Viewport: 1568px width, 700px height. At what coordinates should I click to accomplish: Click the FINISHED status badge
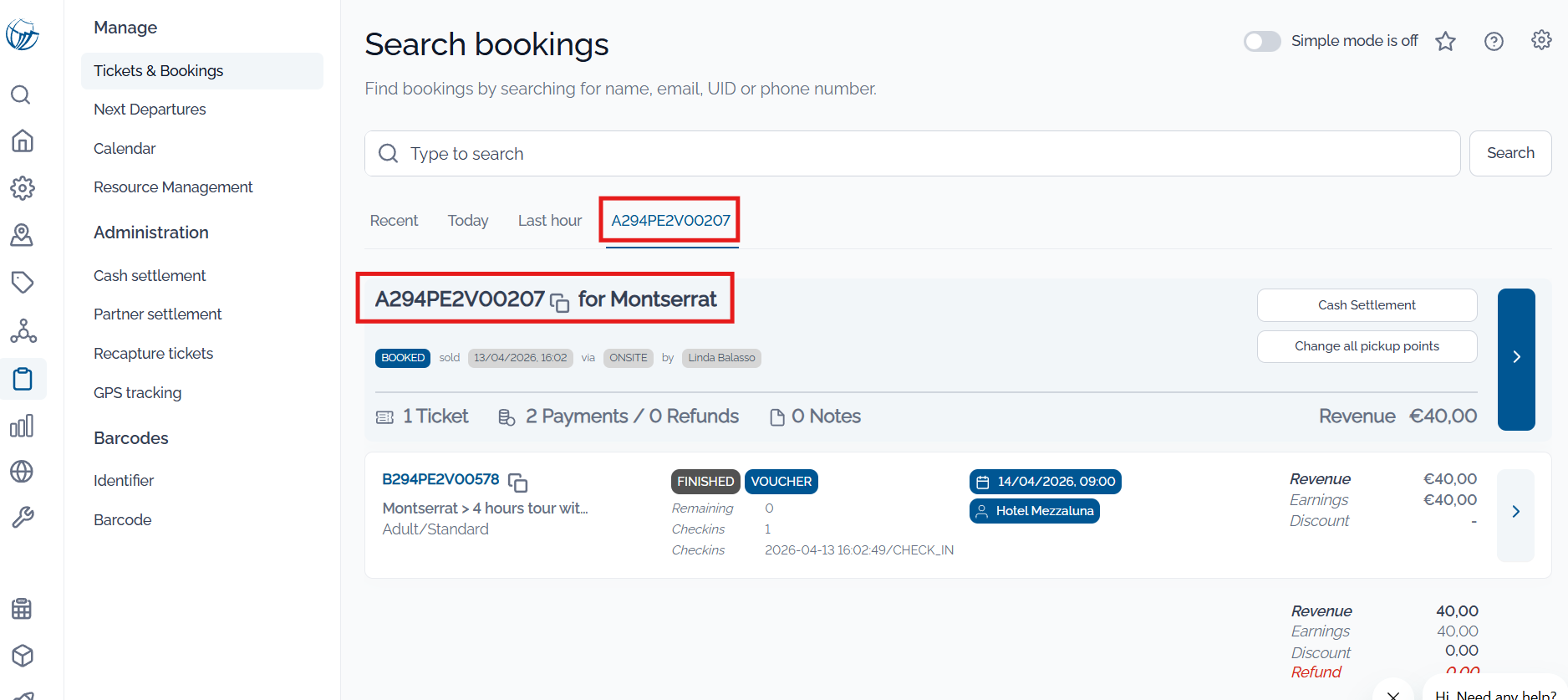tap(705, 482)
